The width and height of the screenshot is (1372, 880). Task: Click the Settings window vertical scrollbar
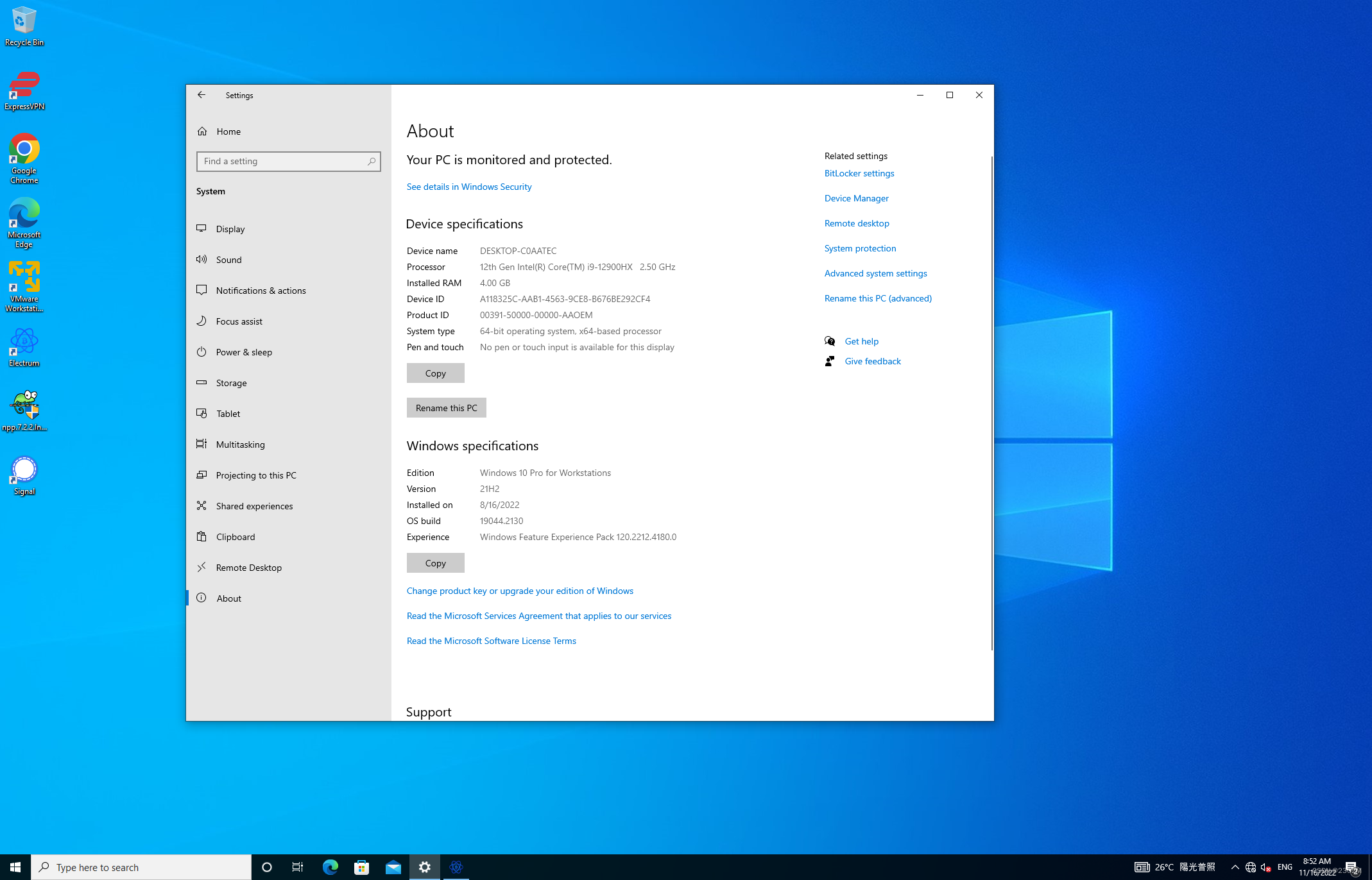pyautogui.click(x=991, y=403)
